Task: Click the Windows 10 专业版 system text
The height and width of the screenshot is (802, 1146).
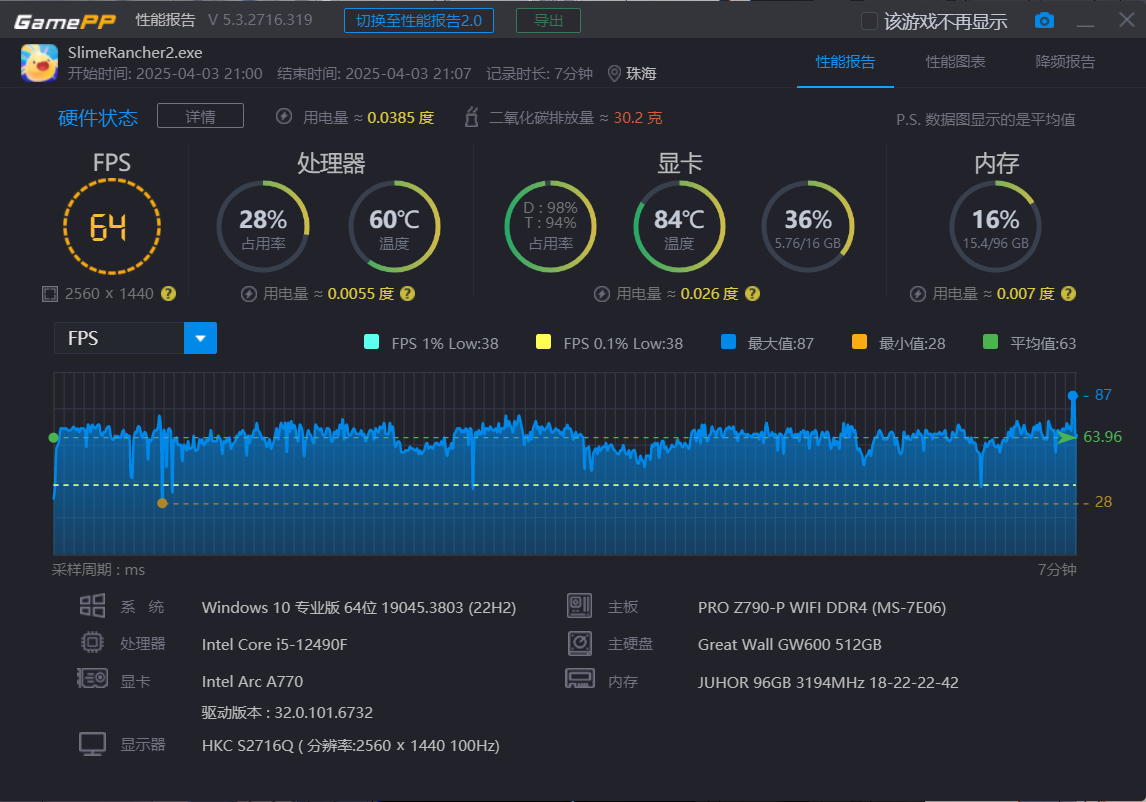Action: point(359,608)
